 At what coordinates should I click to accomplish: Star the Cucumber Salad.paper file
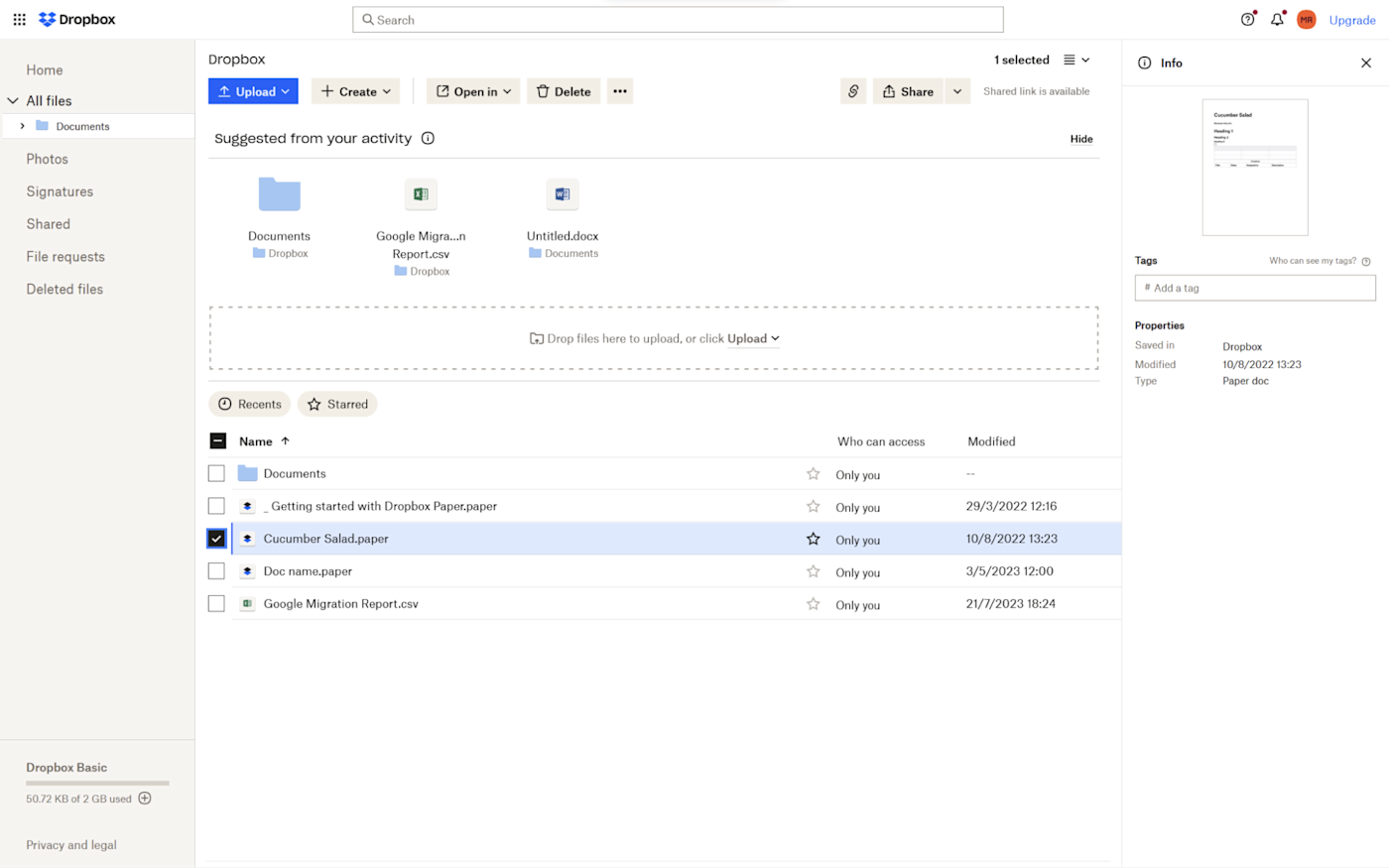click(813, 539)
